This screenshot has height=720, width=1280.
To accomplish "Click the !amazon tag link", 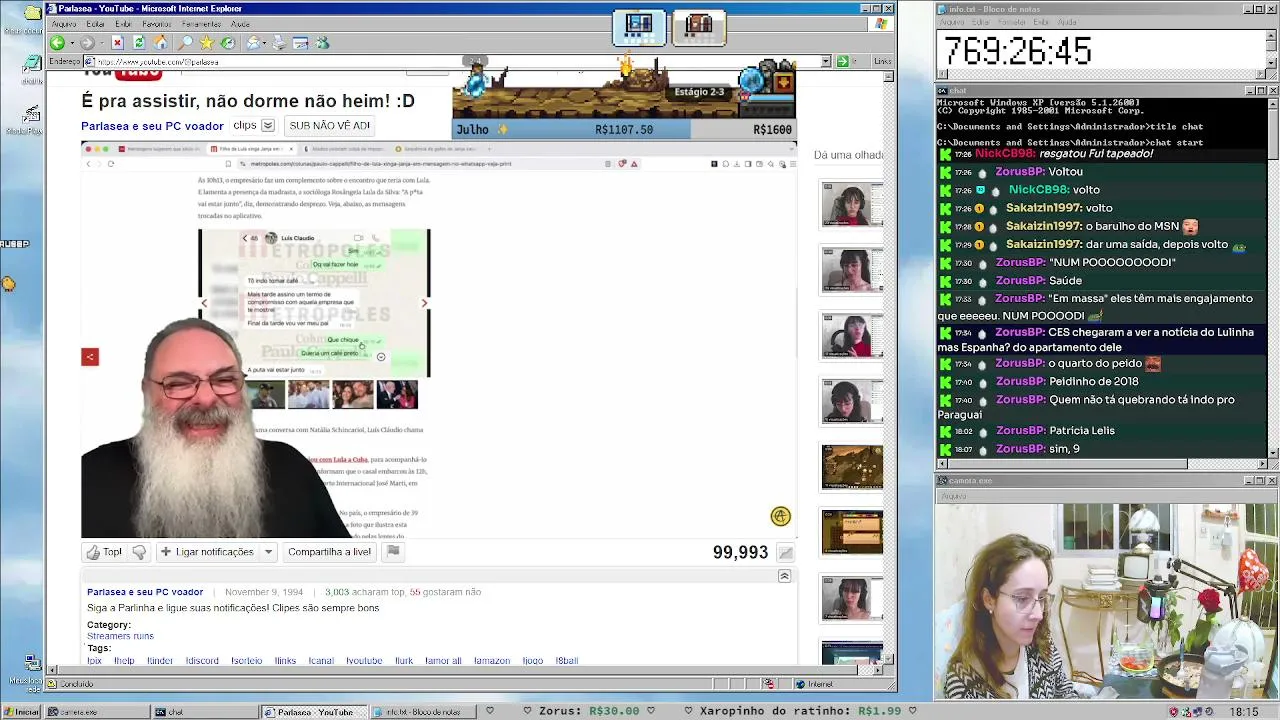I will [x=492, y=661].
